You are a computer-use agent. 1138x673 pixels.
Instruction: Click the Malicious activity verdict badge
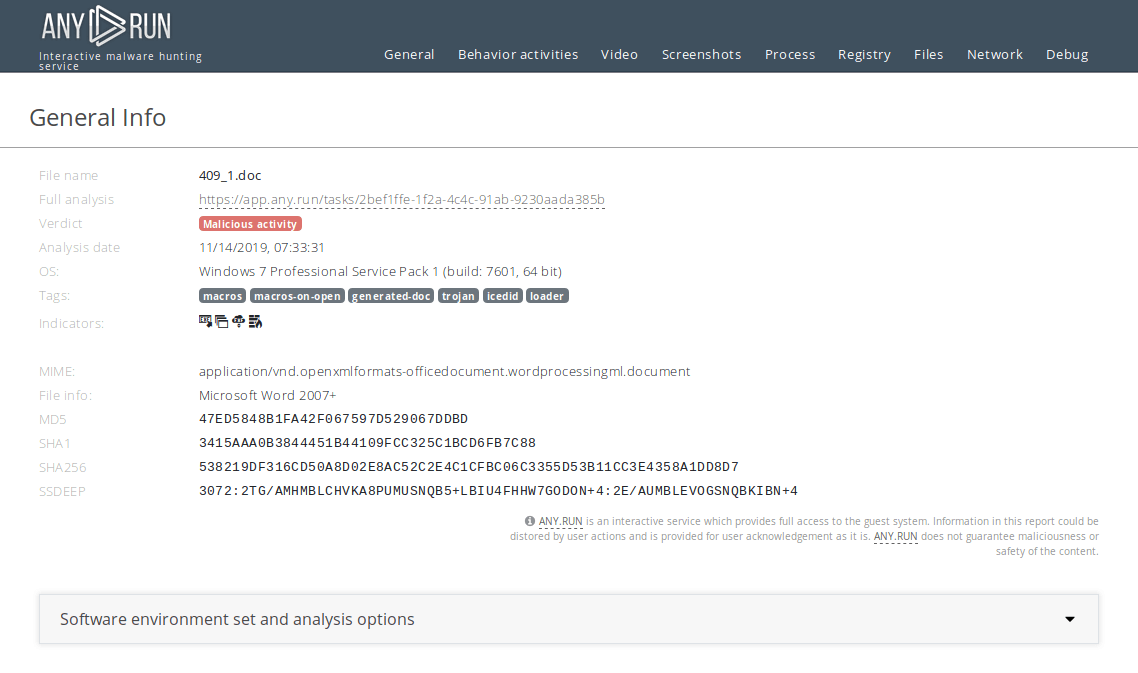[x=250, y=224]
